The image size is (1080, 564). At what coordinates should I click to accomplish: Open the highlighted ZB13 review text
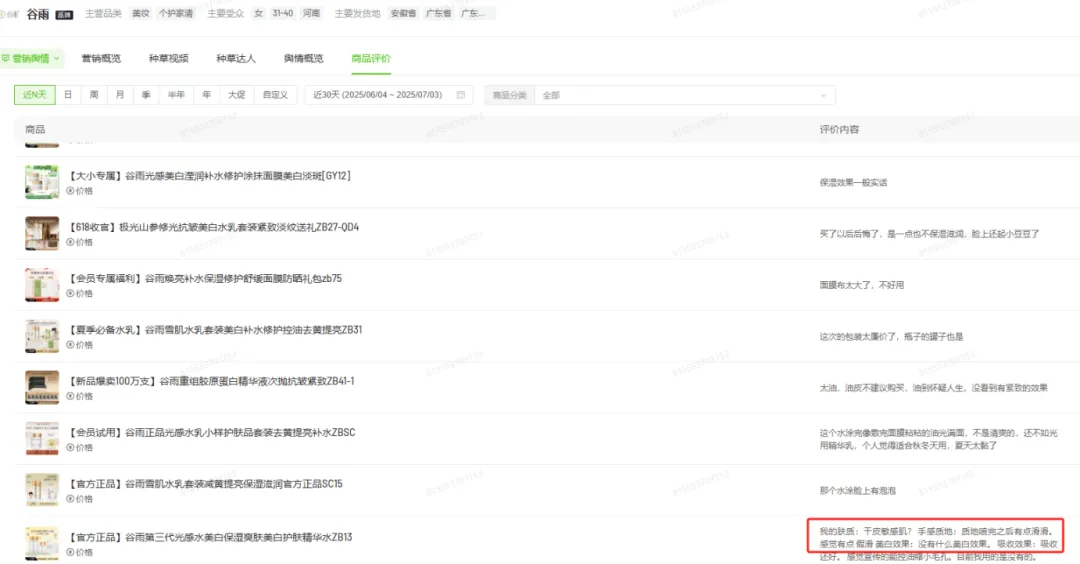[936, 536]
